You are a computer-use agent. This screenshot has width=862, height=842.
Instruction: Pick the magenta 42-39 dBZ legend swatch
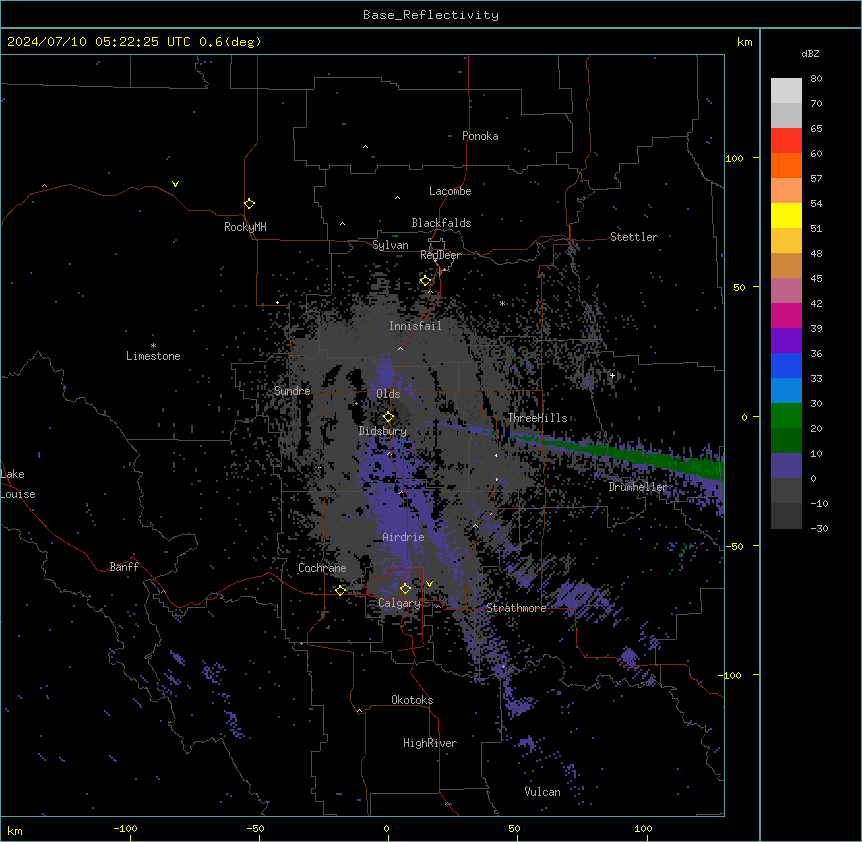click(x=786, y=315)
